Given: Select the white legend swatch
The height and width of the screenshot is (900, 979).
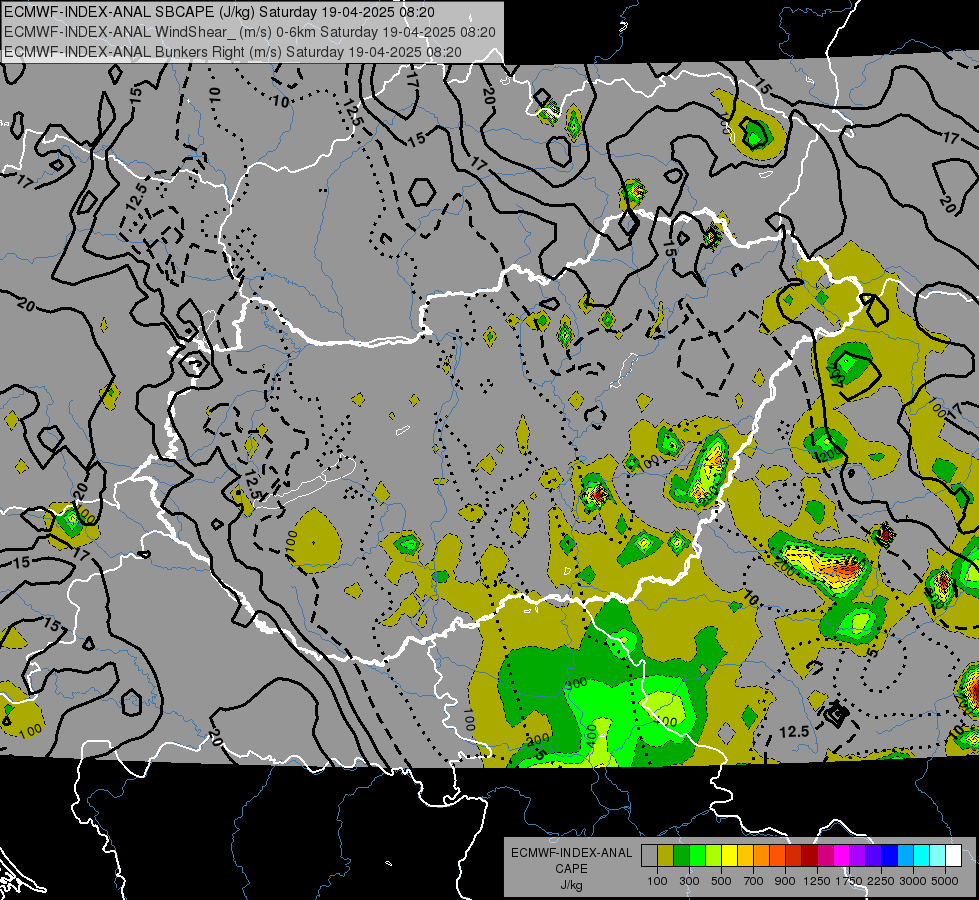Looking at the screenshot, I should [x=953, y=856].
